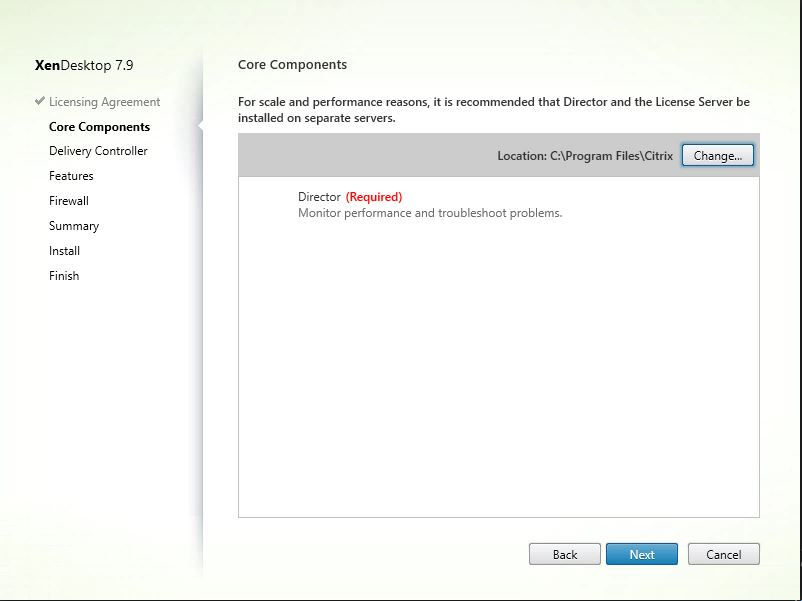
Task: Open the Firewall step
Action: coord(69,201)
